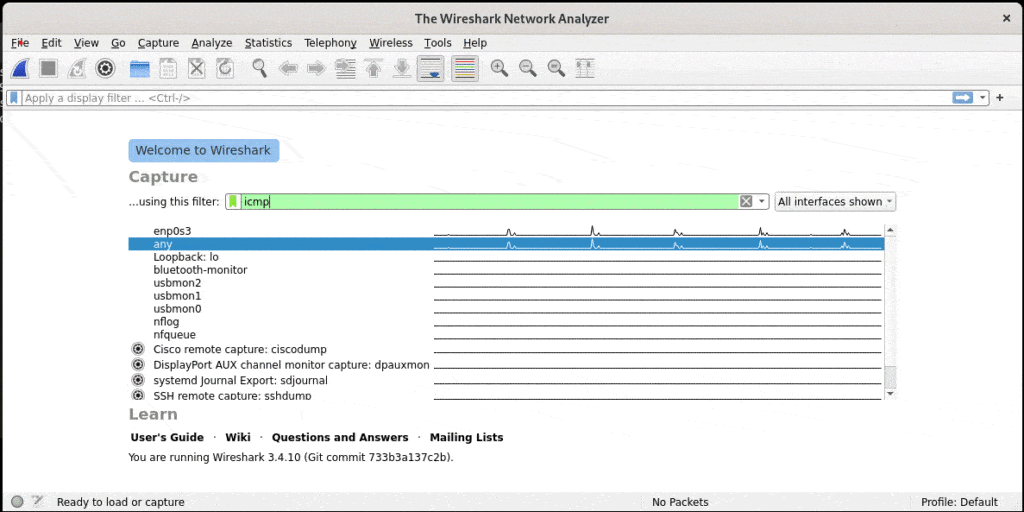Jump to last packet icon
The height and width of the screenshot is (512, 1024).
click(402, 68)
